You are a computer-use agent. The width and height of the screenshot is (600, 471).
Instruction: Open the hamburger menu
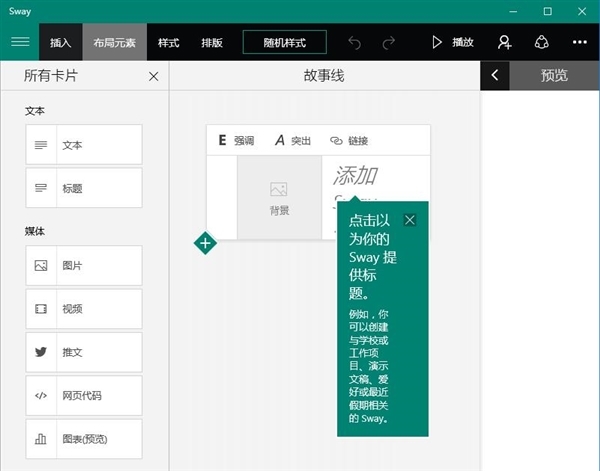tap(20, 42)
